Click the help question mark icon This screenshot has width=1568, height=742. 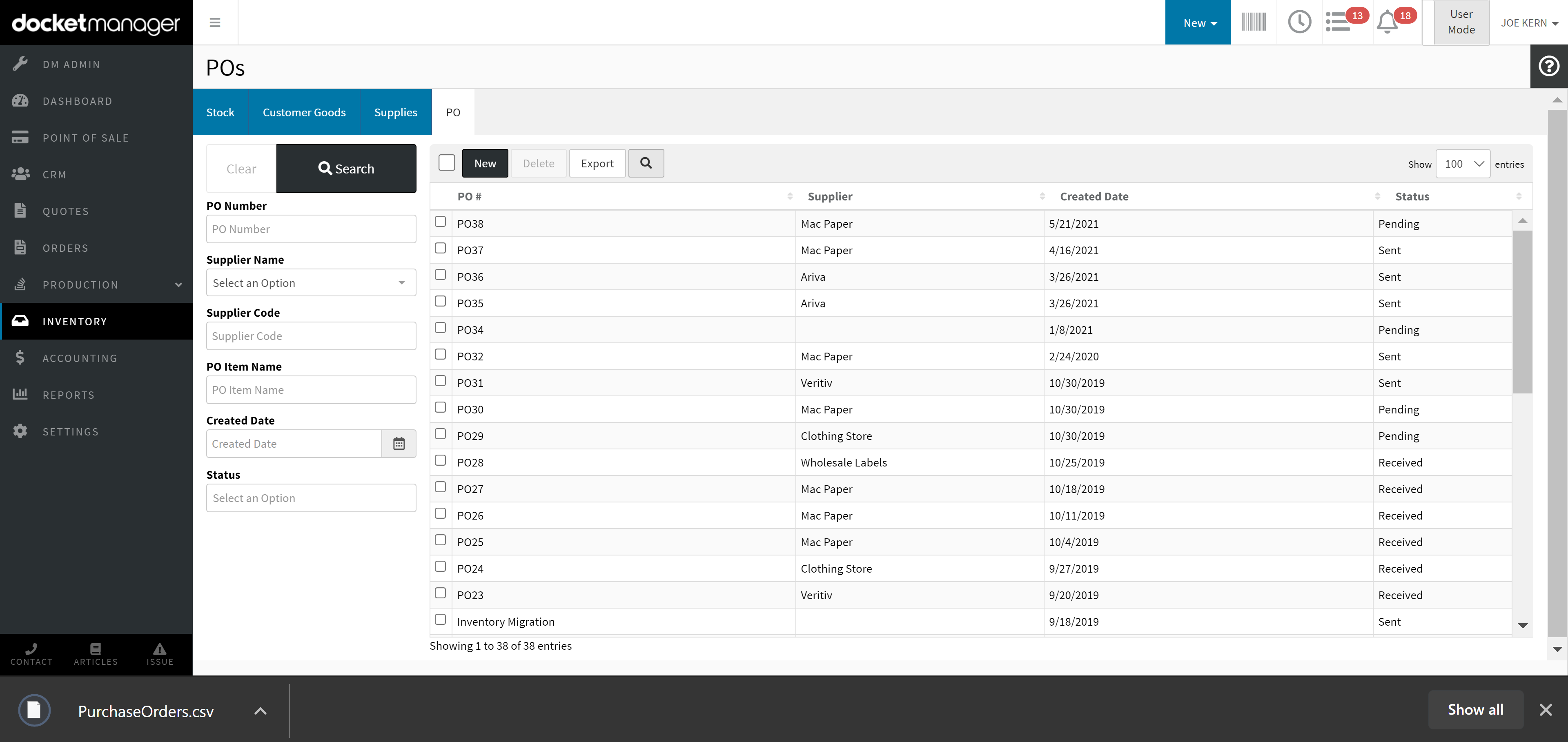1548,66
